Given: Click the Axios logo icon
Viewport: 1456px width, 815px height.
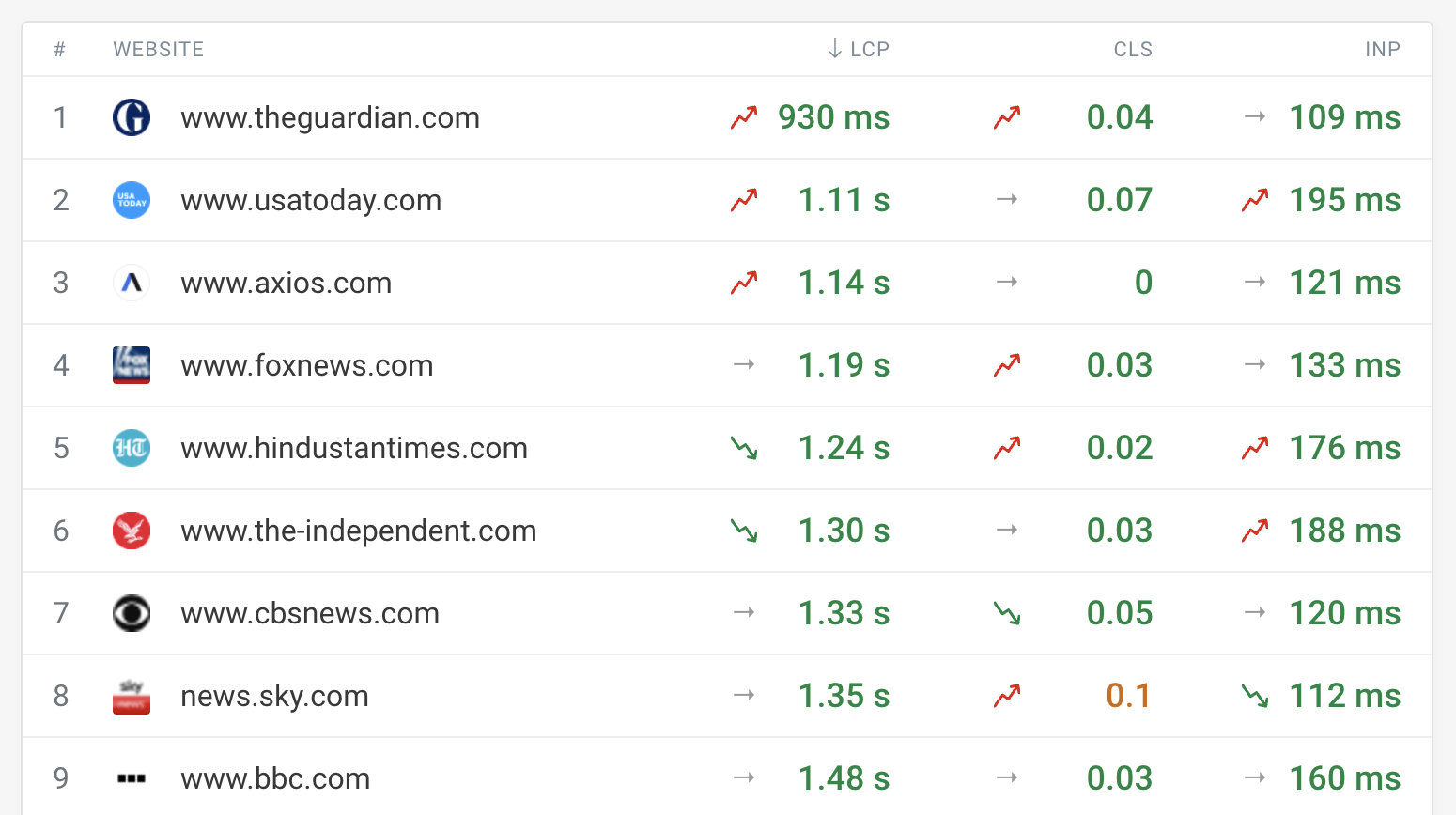Looking at the screenshot, I should 132,283.
